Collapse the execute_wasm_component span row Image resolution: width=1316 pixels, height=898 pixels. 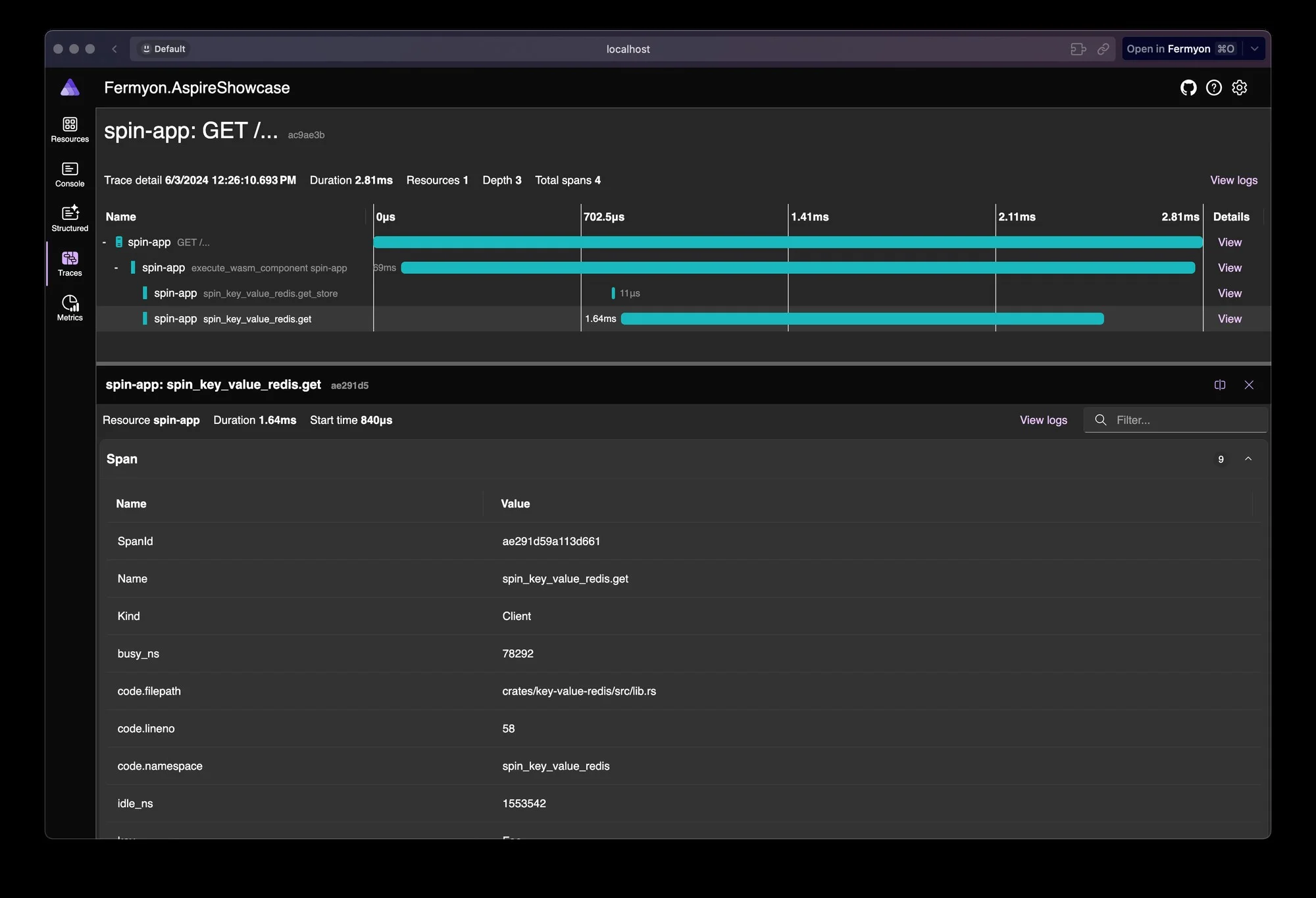point(116,268)
